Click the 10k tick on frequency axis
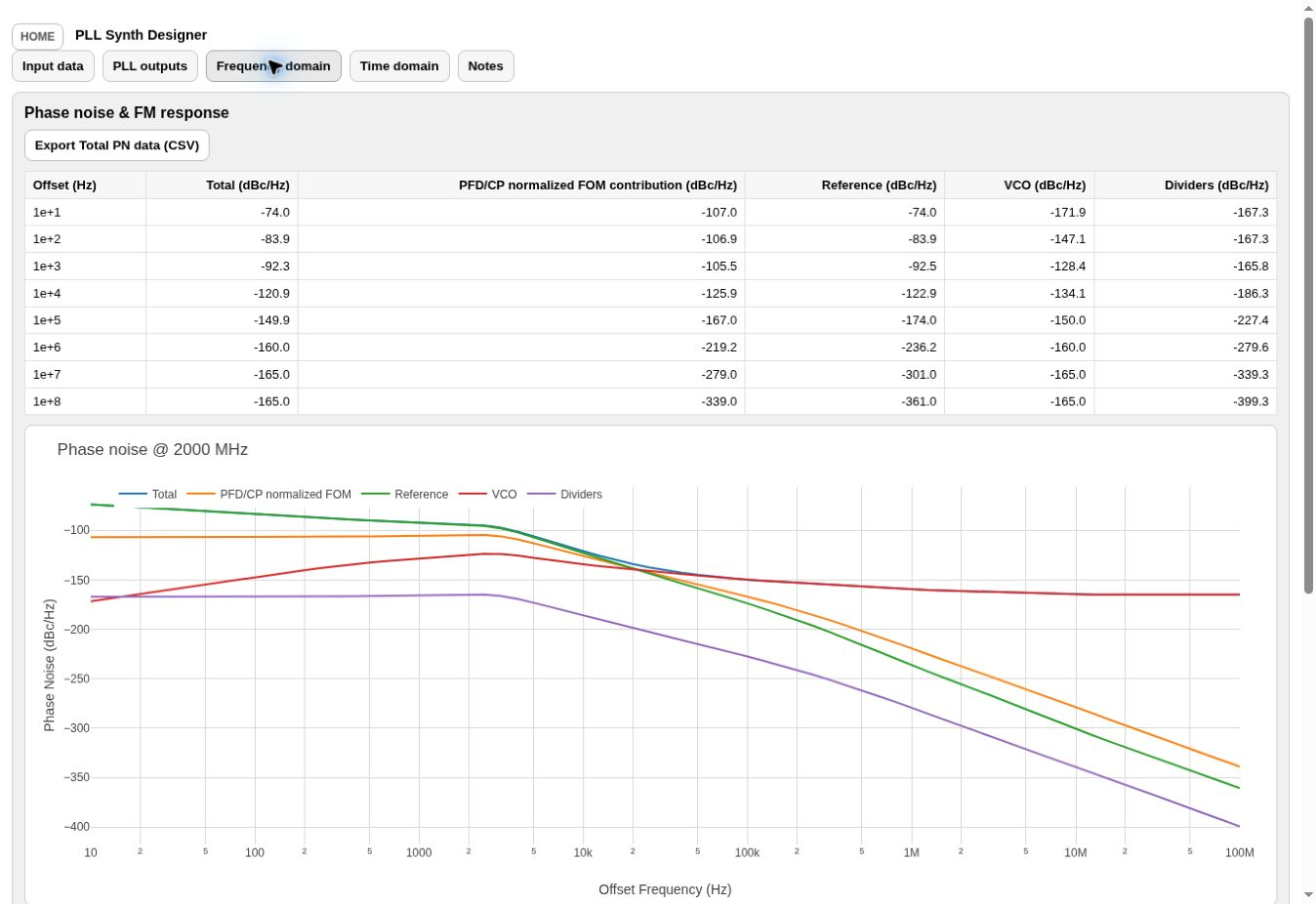1316x904 pixels. (x=583, y=852)
